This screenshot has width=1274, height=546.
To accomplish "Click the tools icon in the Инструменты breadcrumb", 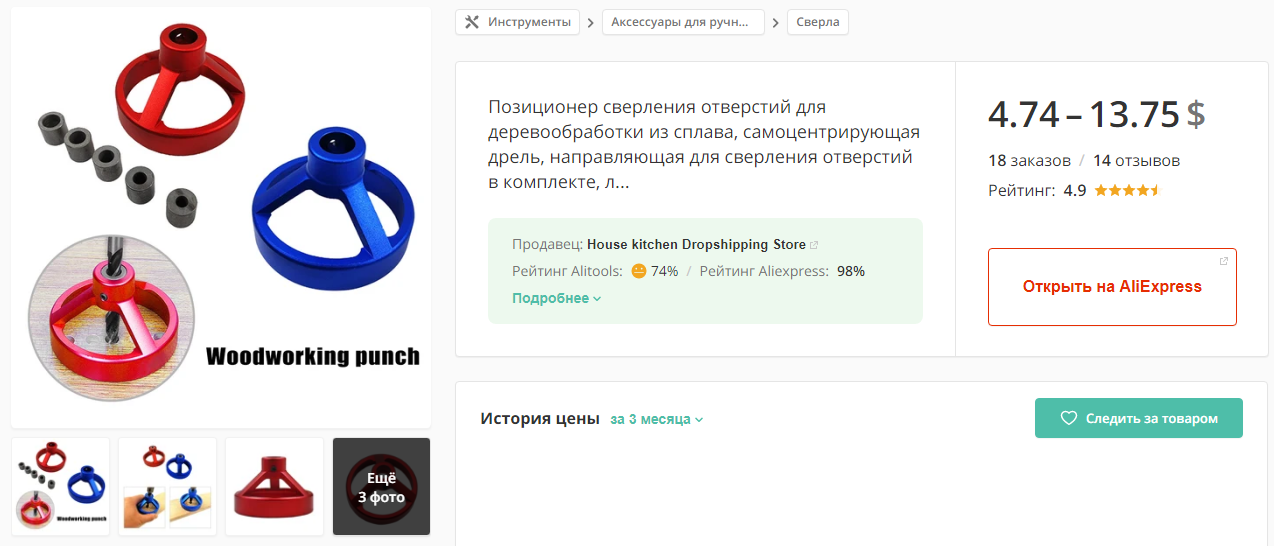I will [472, 22].
